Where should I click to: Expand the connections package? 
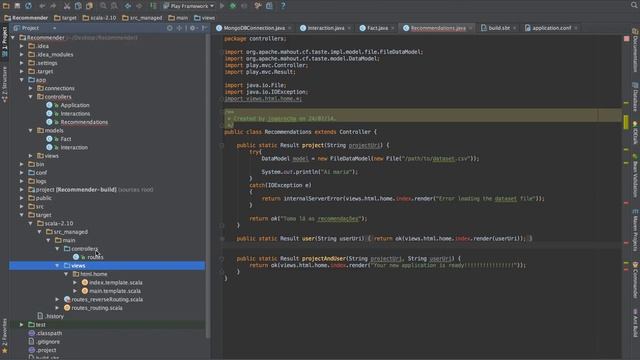(x=31, y=88)
